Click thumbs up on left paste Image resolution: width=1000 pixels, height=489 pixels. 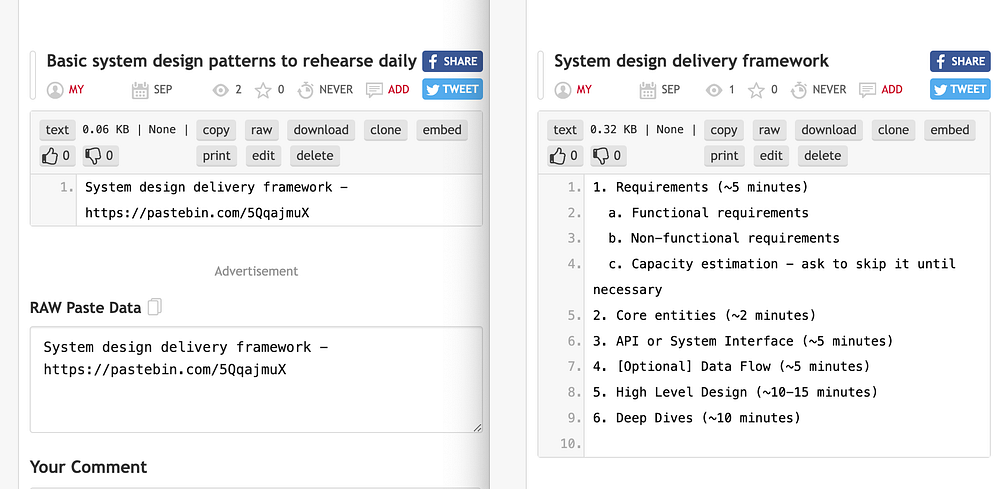[x=57, y=155]
